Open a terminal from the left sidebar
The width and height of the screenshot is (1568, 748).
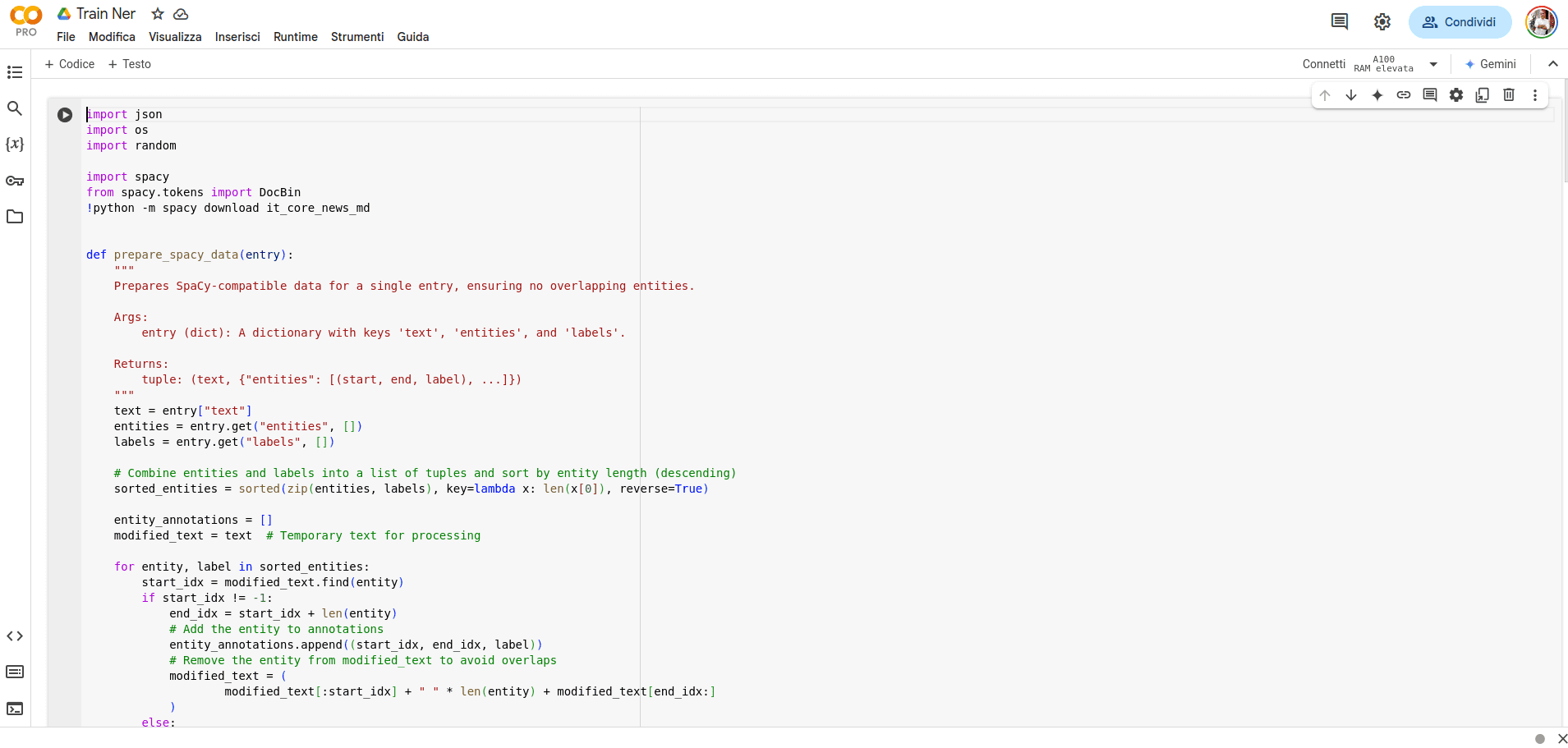15,709
